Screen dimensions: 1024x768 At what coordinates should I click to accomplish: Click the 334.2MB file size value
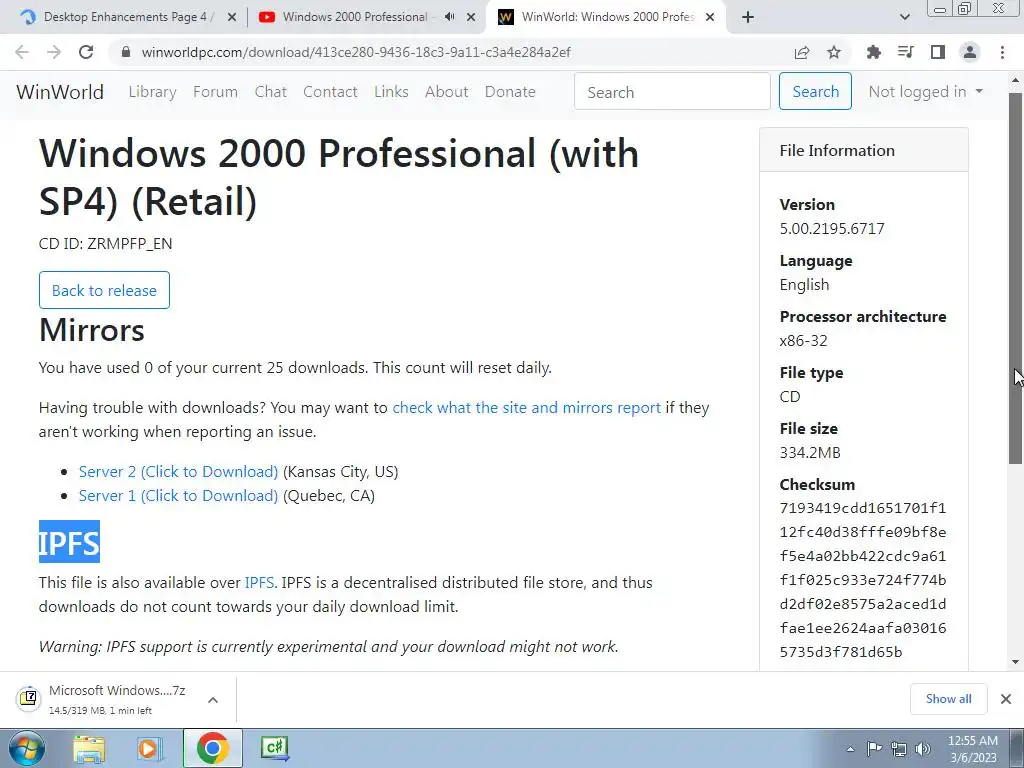coord(810,453)
